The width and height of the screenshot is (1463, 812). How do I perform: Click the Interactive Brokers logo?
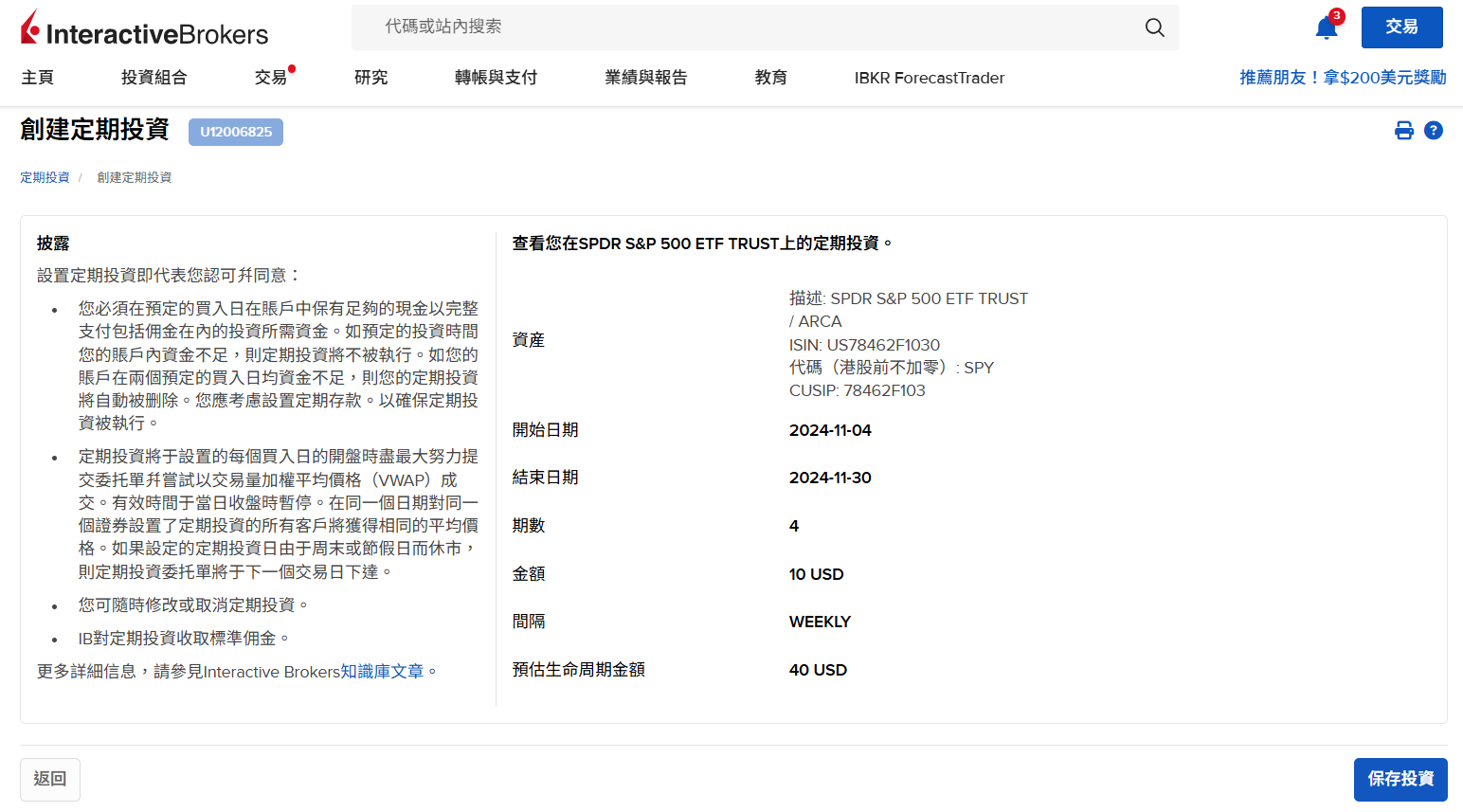point(144,29)
